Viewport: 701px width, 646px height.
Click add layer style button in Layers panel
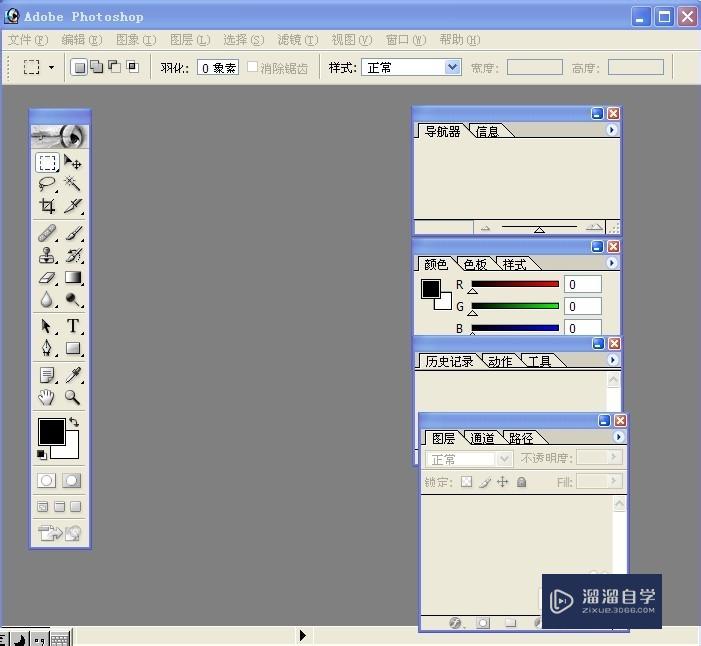[455, 622]
